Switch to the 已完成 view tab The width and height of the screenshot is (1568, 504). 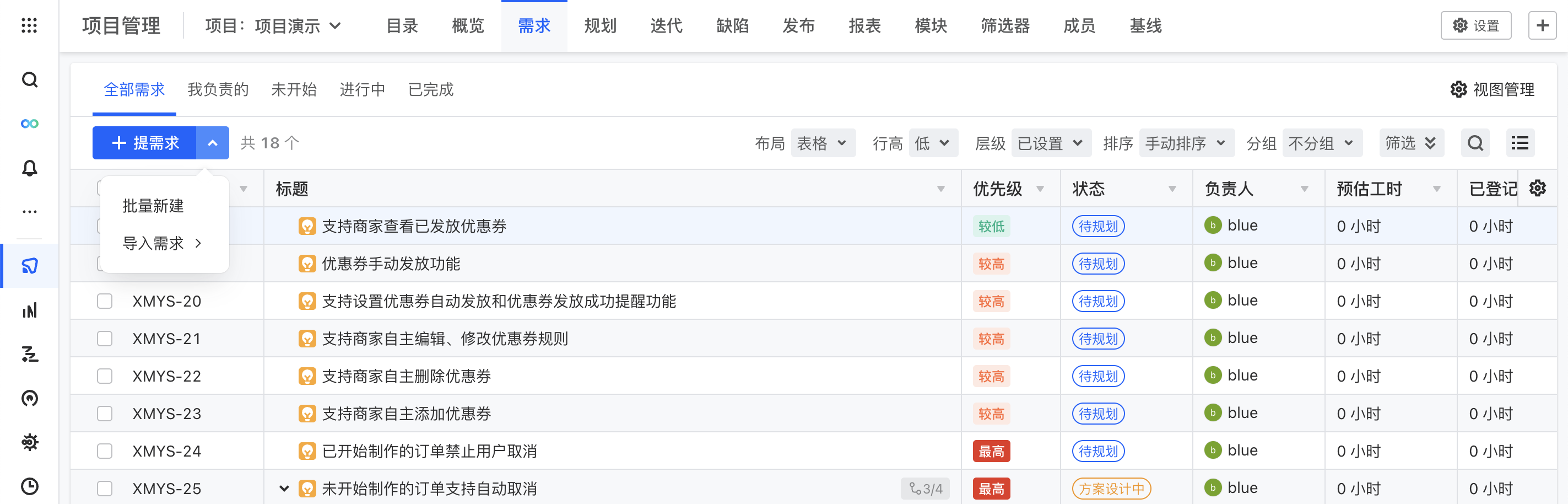pyautogui.click(x=430, y=89)
